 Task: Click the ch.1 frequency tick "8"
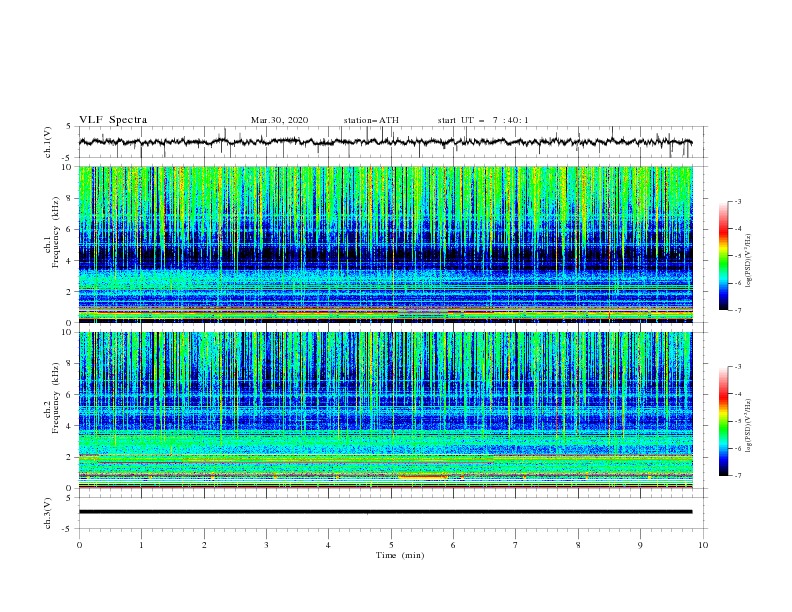tap(69, 198)
